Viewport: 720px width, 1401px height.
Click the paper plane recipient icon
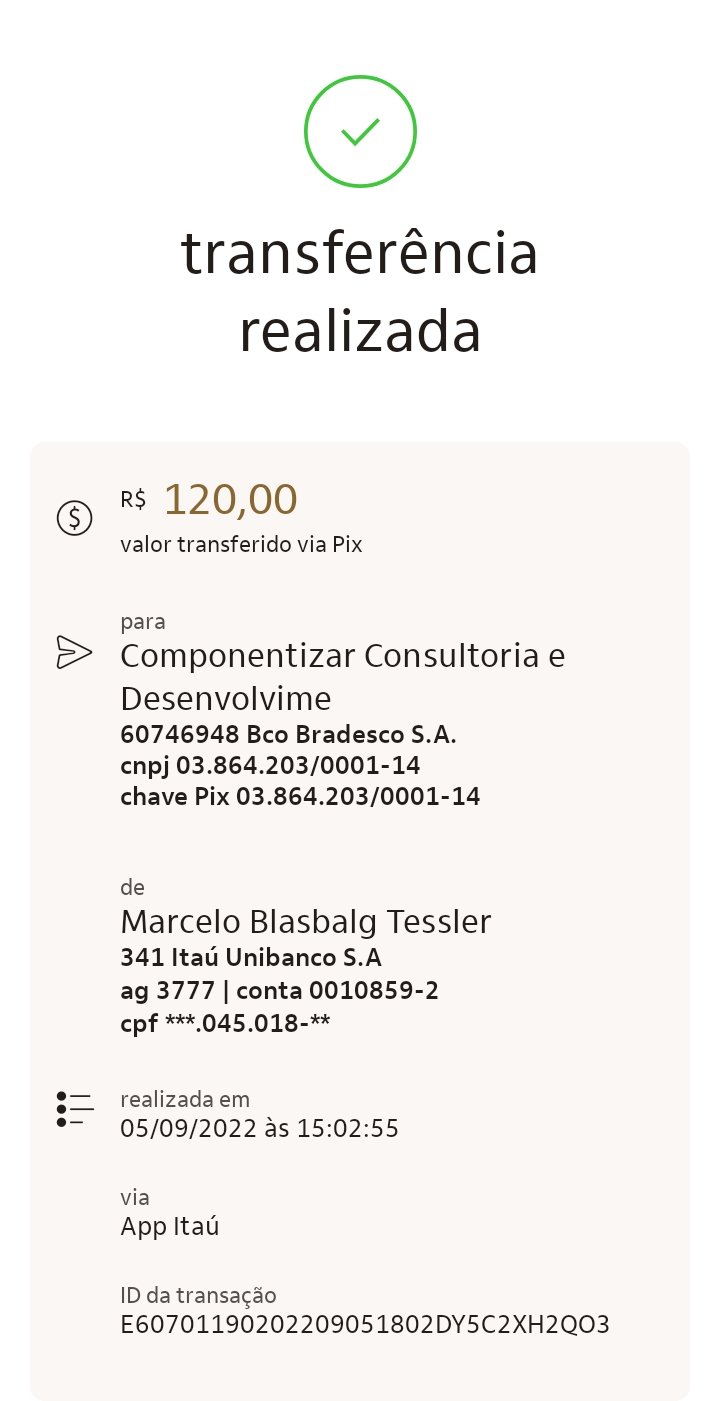pos(74,652)
